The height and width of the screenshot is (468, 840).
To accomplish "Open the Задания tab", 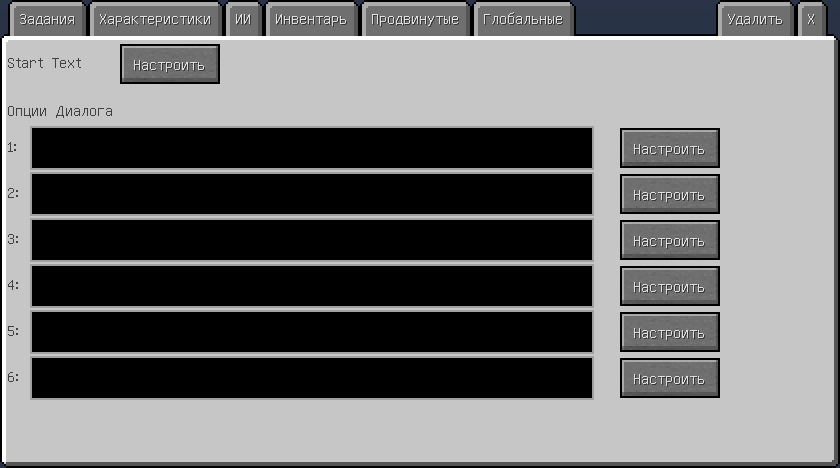I will [x=47, y=20].
